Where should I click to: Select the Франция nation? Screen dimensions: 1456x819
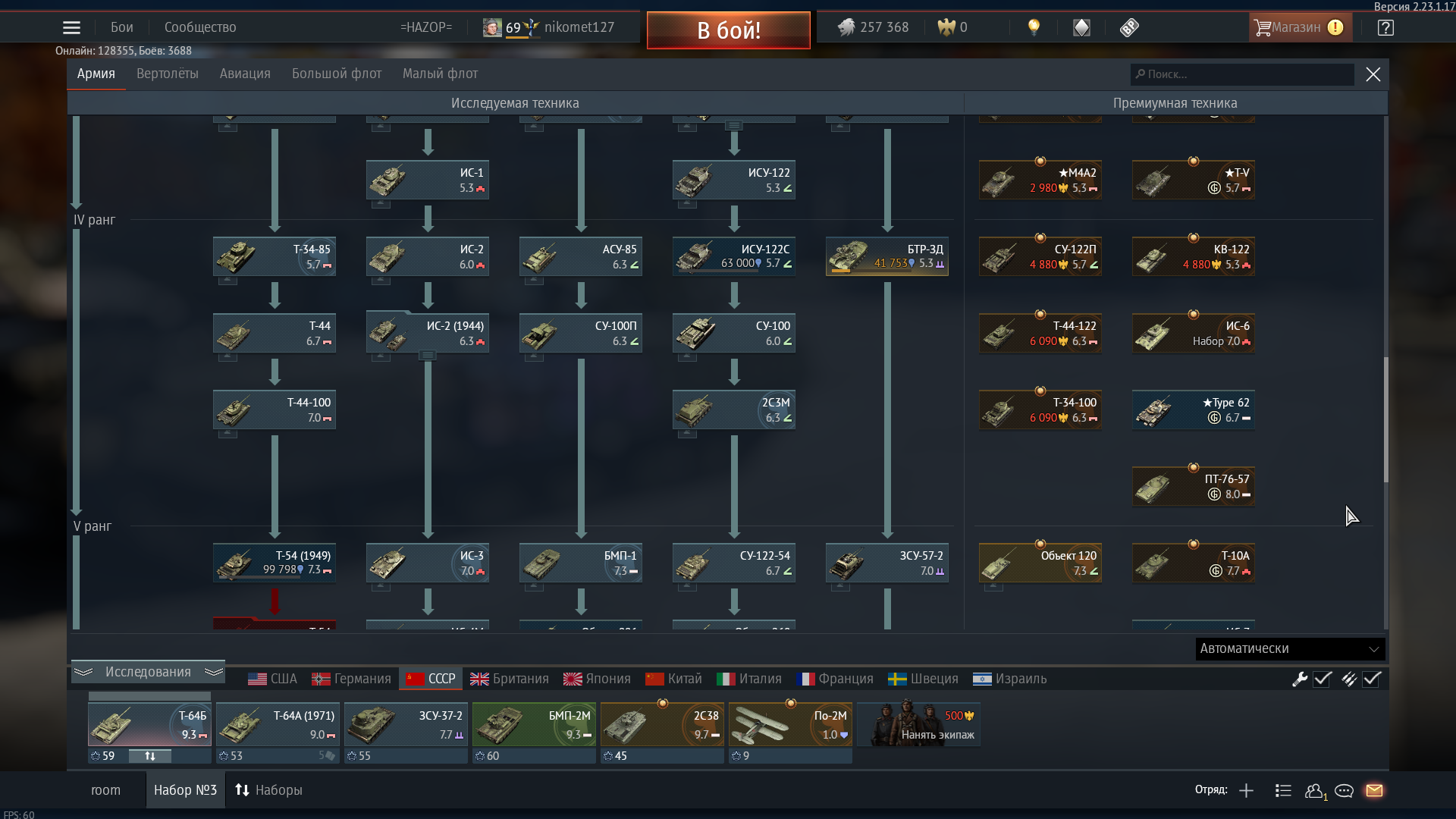[x=835, y=679]
